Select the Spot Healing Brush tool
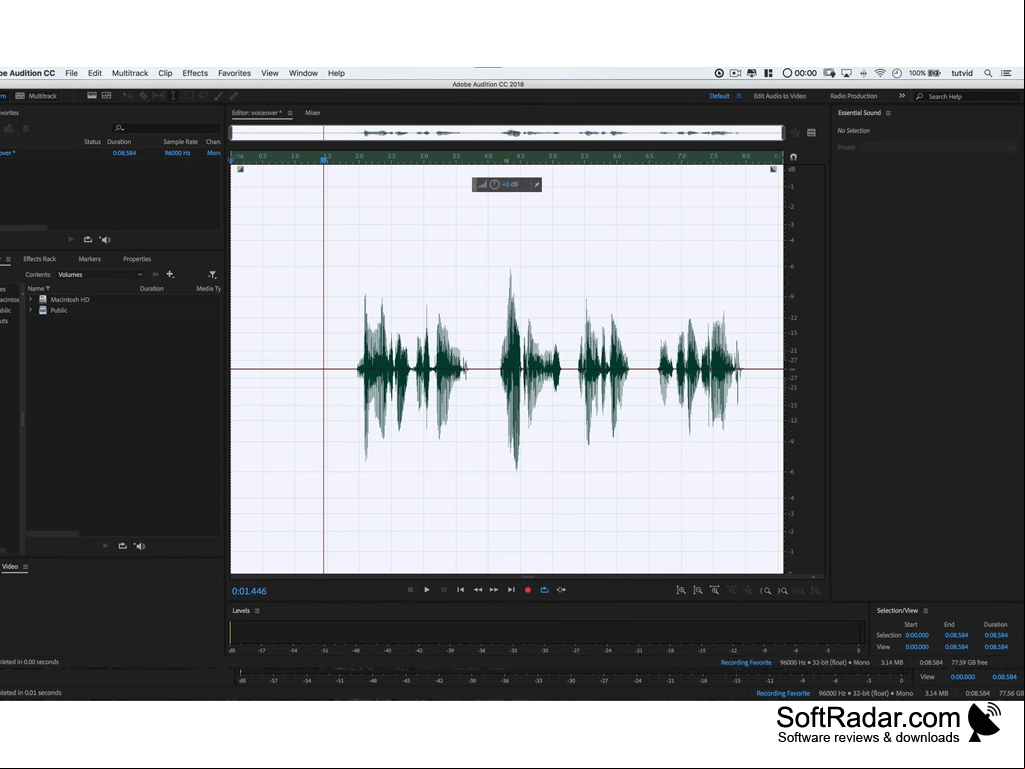Image resolution: width=1025 pixels, height=769 pixels. tap(233, 95)
